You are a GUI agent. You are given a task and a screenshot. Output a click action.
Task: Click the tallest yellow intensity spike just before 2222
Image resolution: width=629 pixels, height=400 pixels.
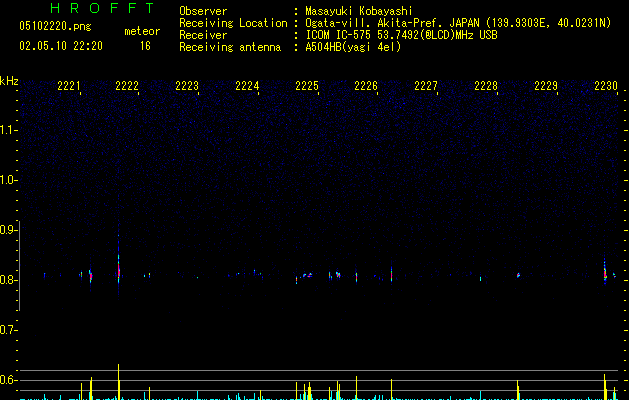pos(118,382)
